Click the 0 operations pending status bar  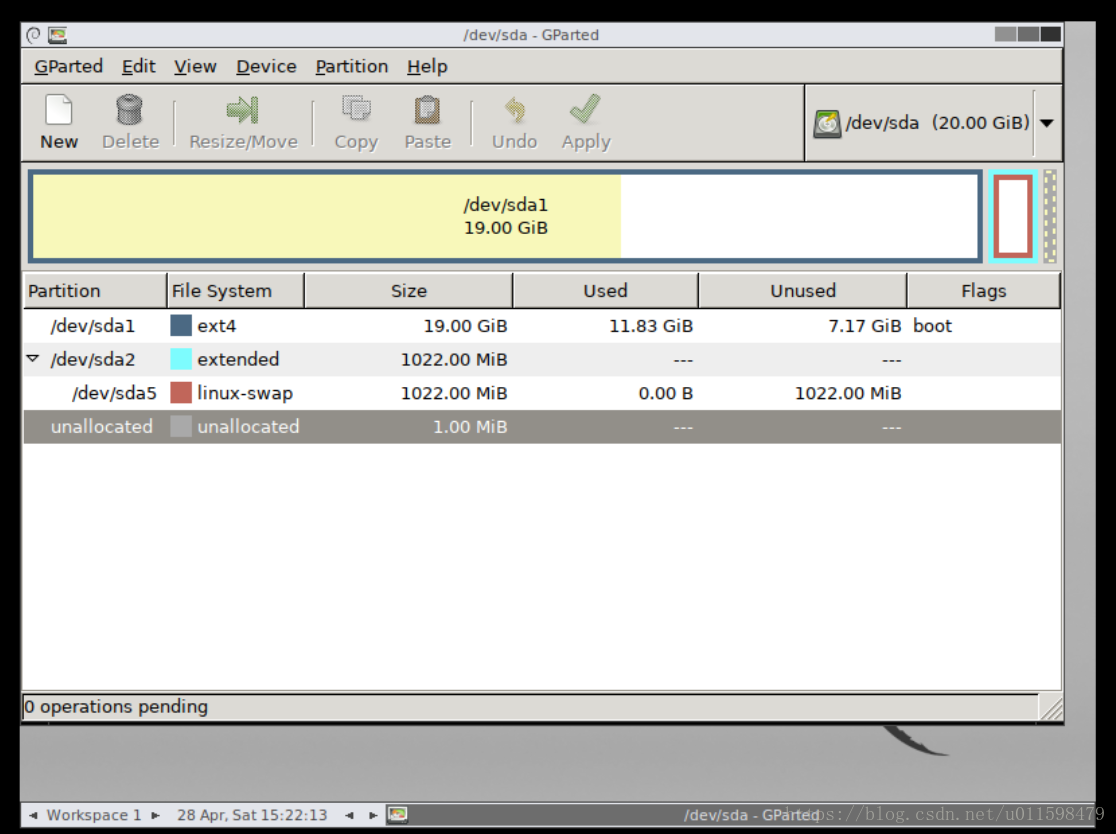[x=530, y=707]
